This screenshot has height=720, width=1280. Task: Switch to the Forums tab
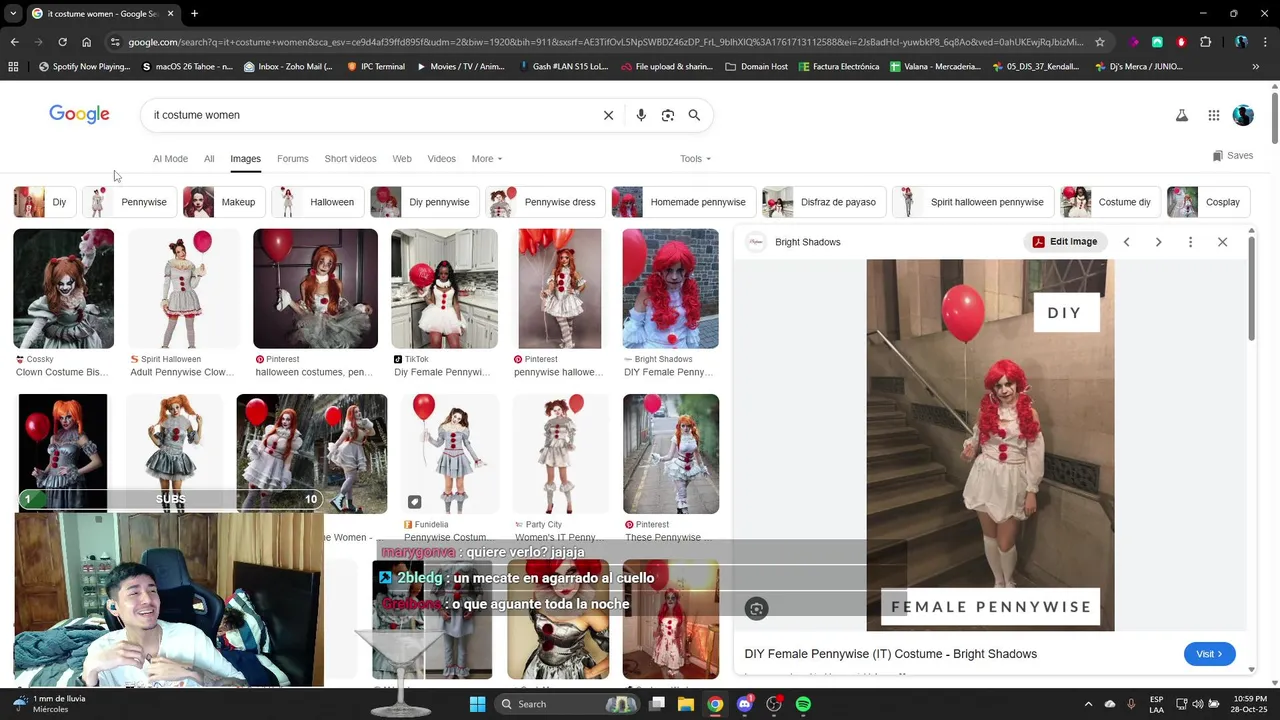point(293,159)
